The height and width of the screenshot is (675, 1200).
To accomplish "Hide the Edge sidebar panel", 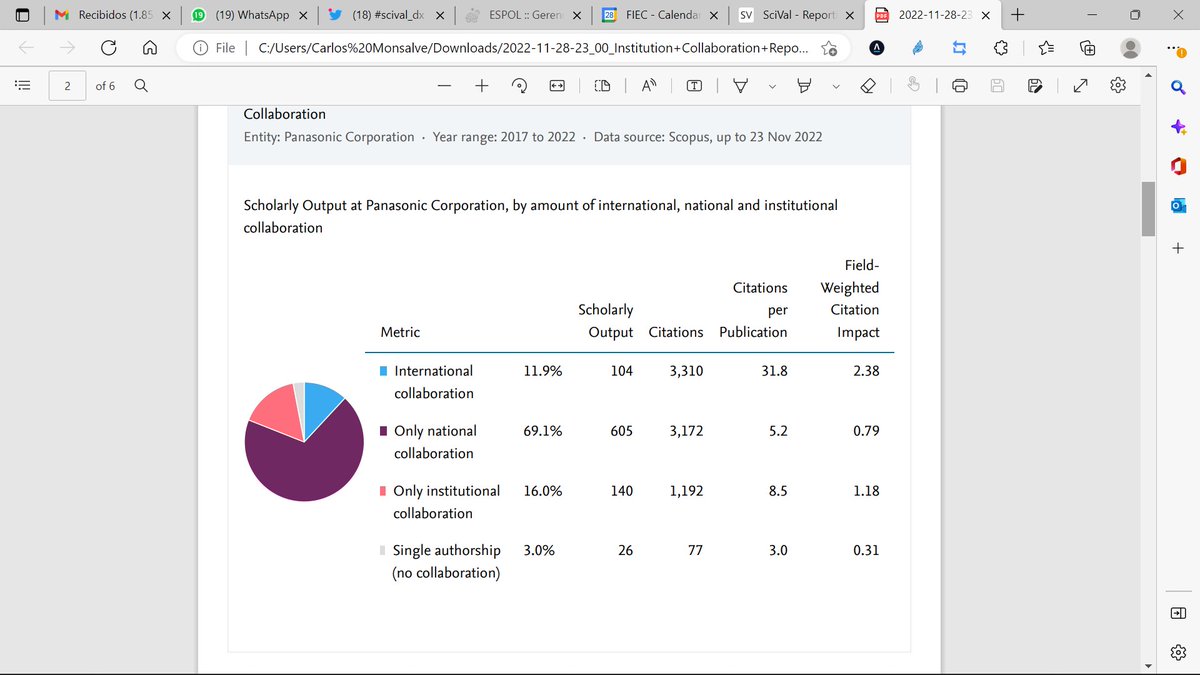I will pos(1178,612).
